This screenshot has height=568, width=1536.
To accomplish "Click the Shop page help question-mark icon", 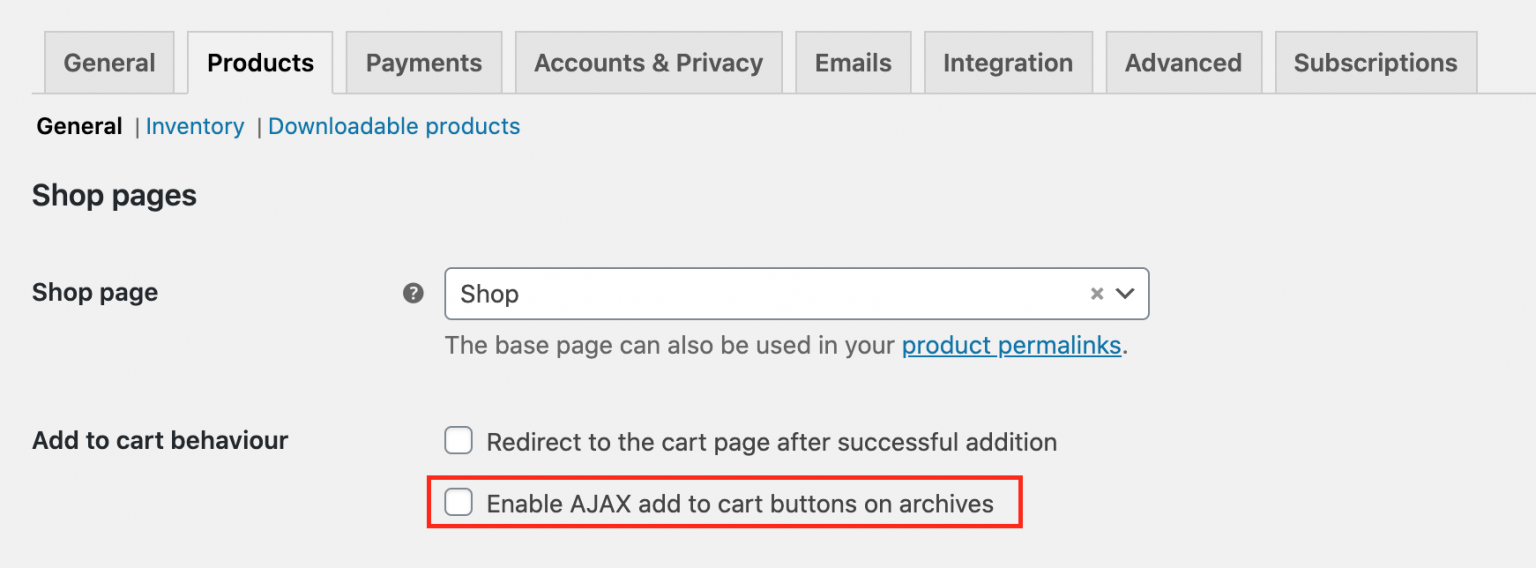I will pyautogui.click(x=413, y=293).
